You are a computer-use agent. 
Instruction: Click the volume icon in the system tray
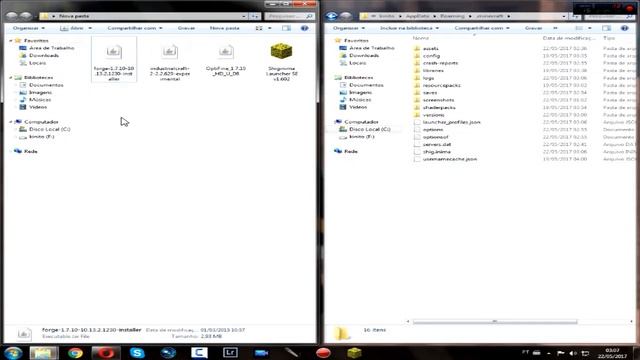573,353
